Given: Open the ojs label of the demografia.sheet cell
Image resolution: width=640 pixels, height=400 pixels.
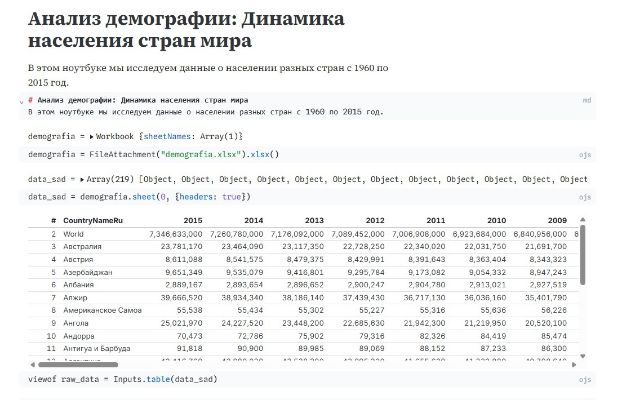Looking at the screenshot, I should tap(585, 197).
